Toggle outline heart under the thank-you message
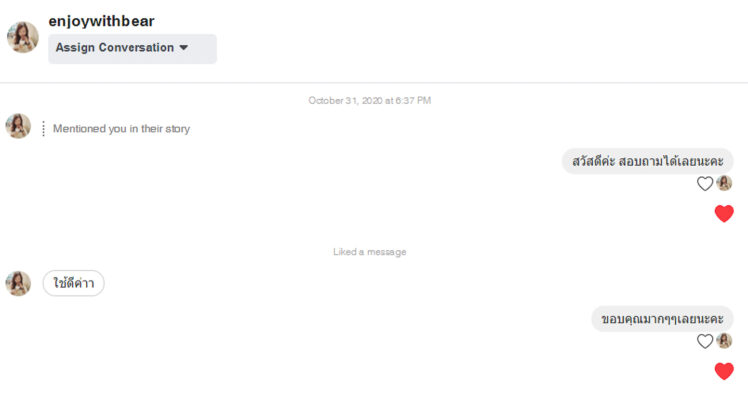Image resolution: width=748 pixels, height=400 pixels. [x=705, y=341]
